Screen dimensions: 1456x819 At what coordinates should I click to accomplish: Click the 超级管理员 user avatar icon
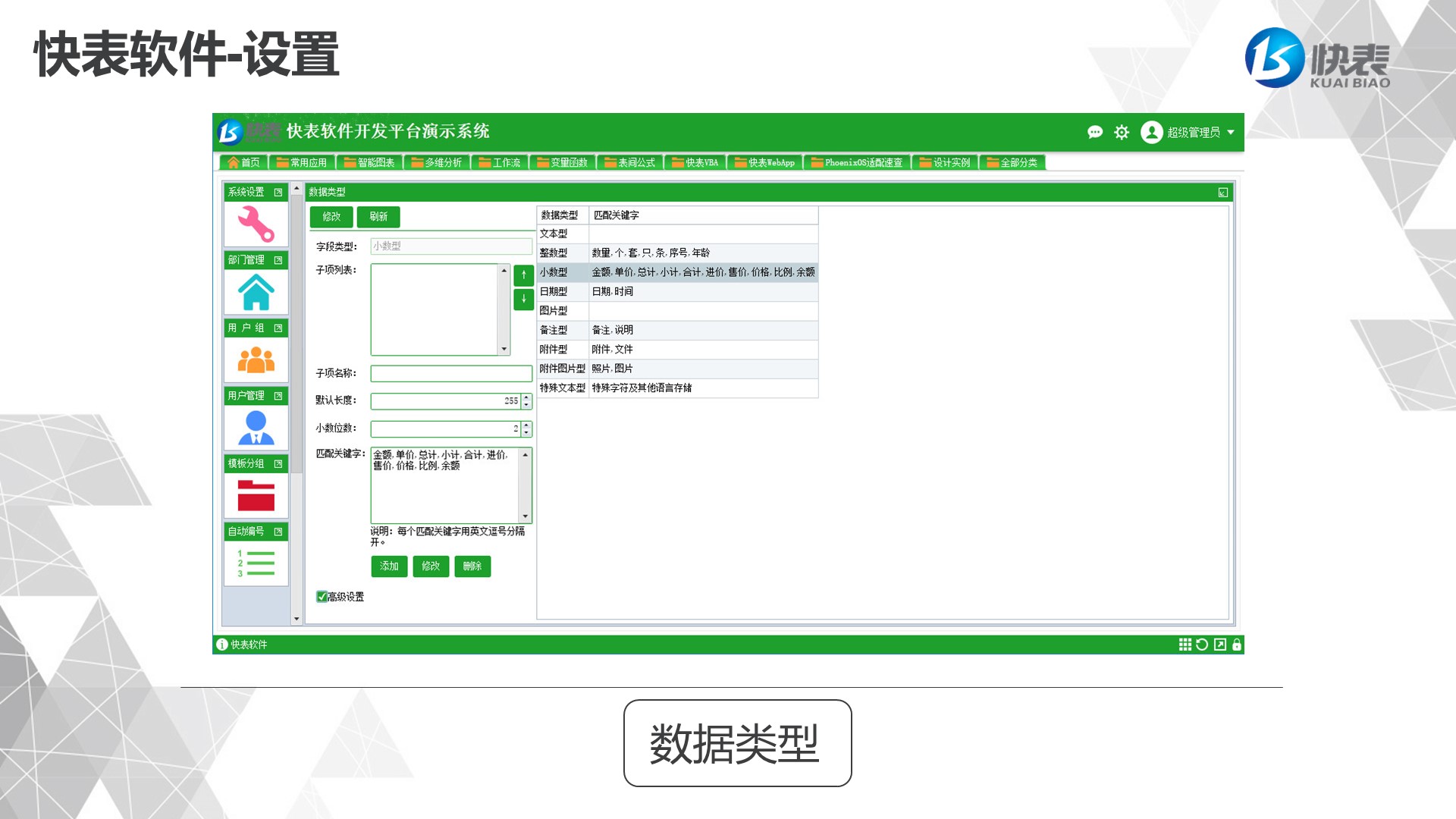[x=1152, y=132]
